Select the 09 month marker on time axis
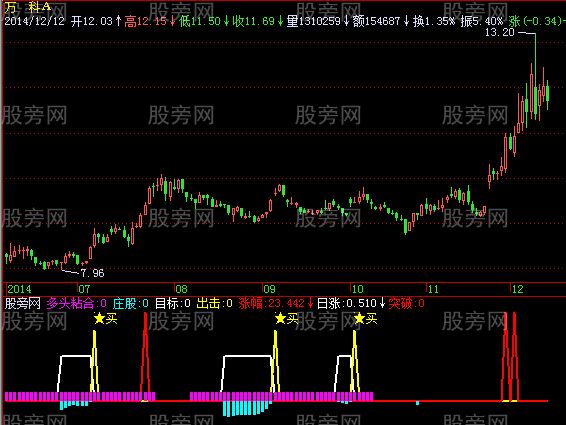The height and width of the screenshot is (425, 566). point(269,289)
